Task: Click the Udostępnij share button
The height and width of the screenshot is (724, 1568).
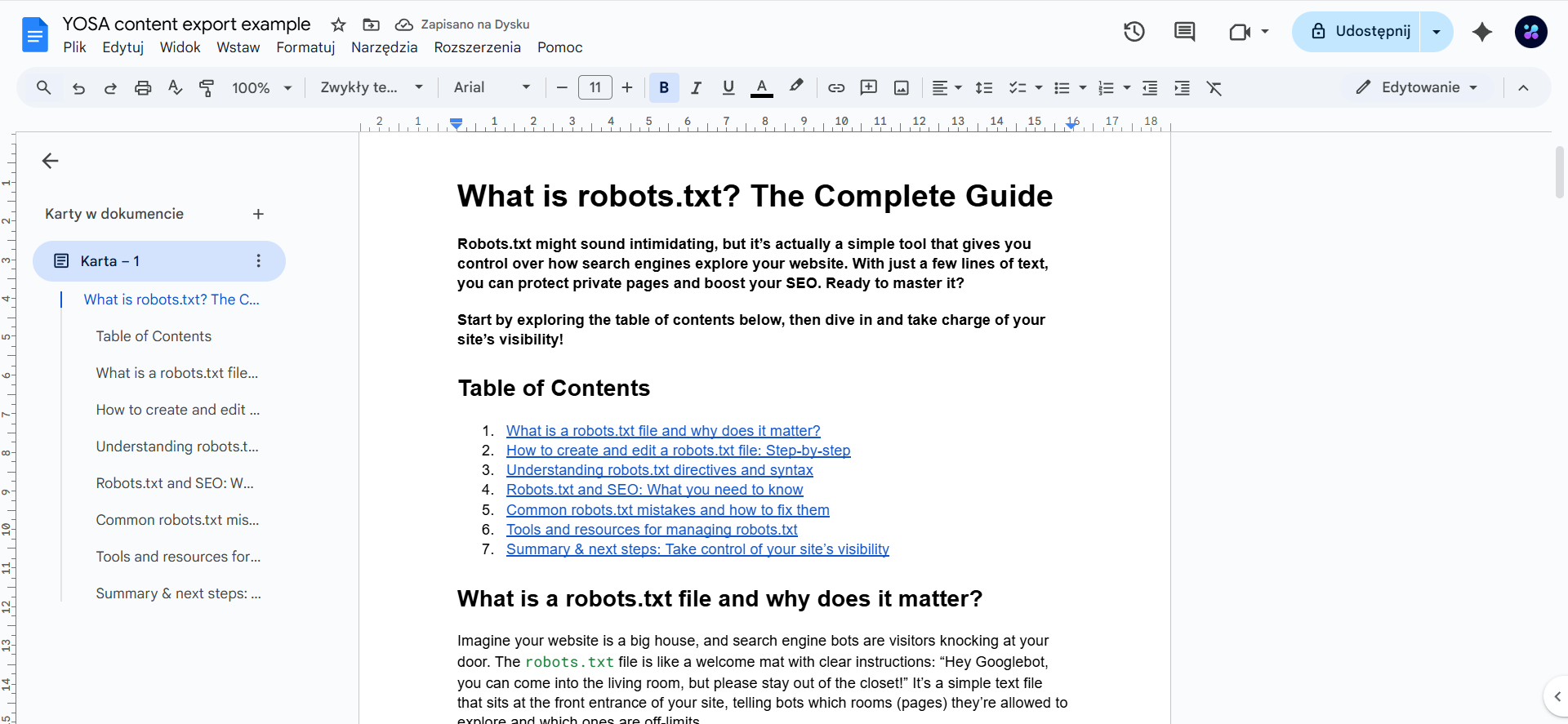Action: tap(1359, 32)
